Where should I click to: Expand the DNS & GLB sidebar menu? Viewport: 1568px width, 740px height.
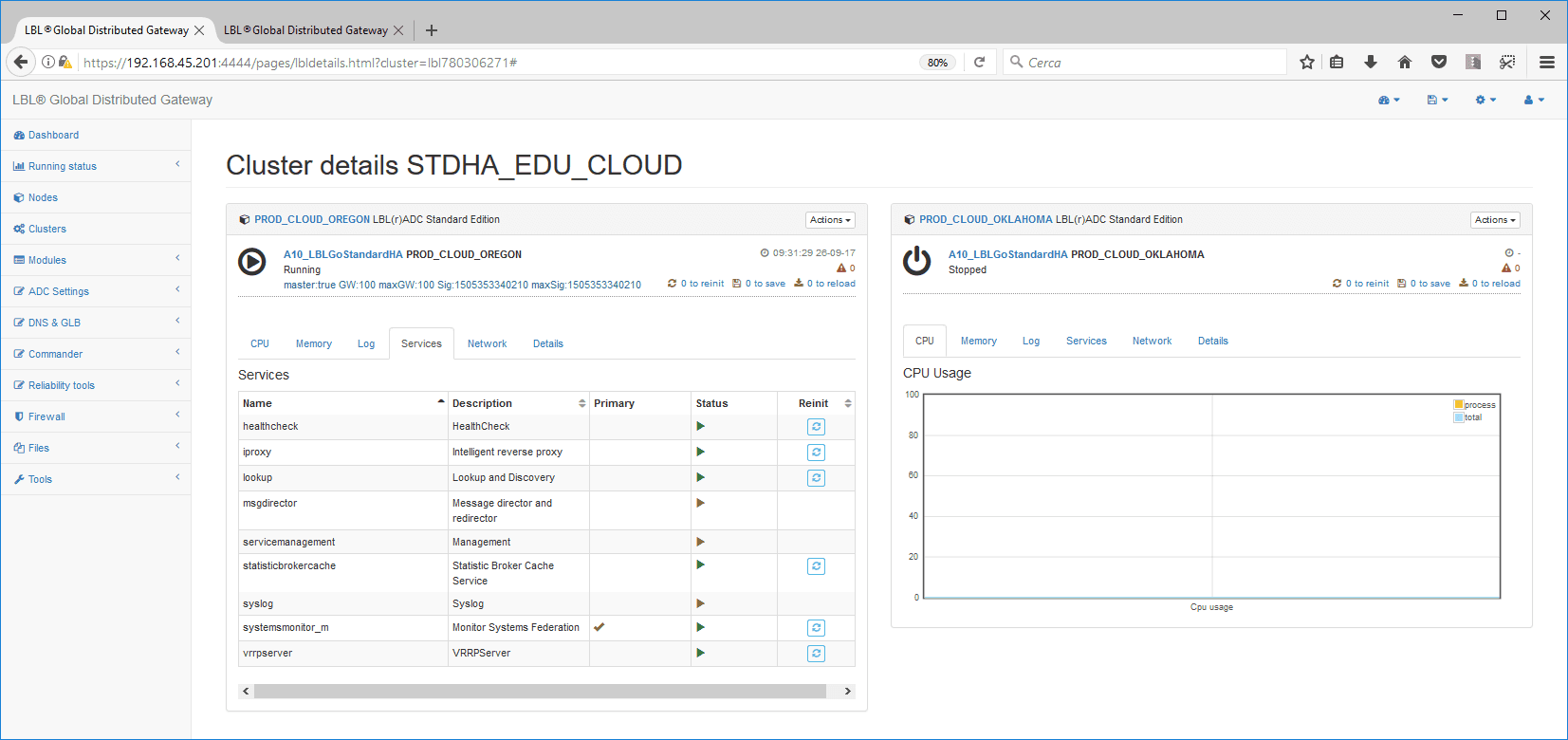95,323
